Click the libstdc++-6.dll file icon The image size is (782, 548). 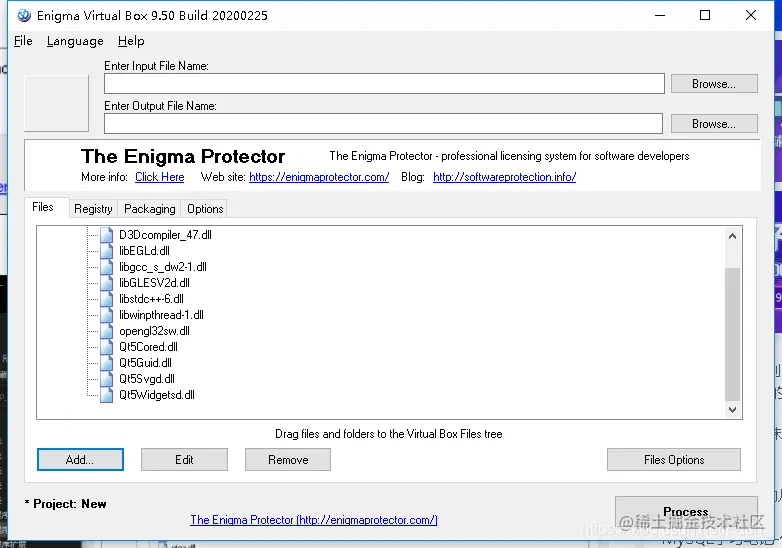(106, 299)
